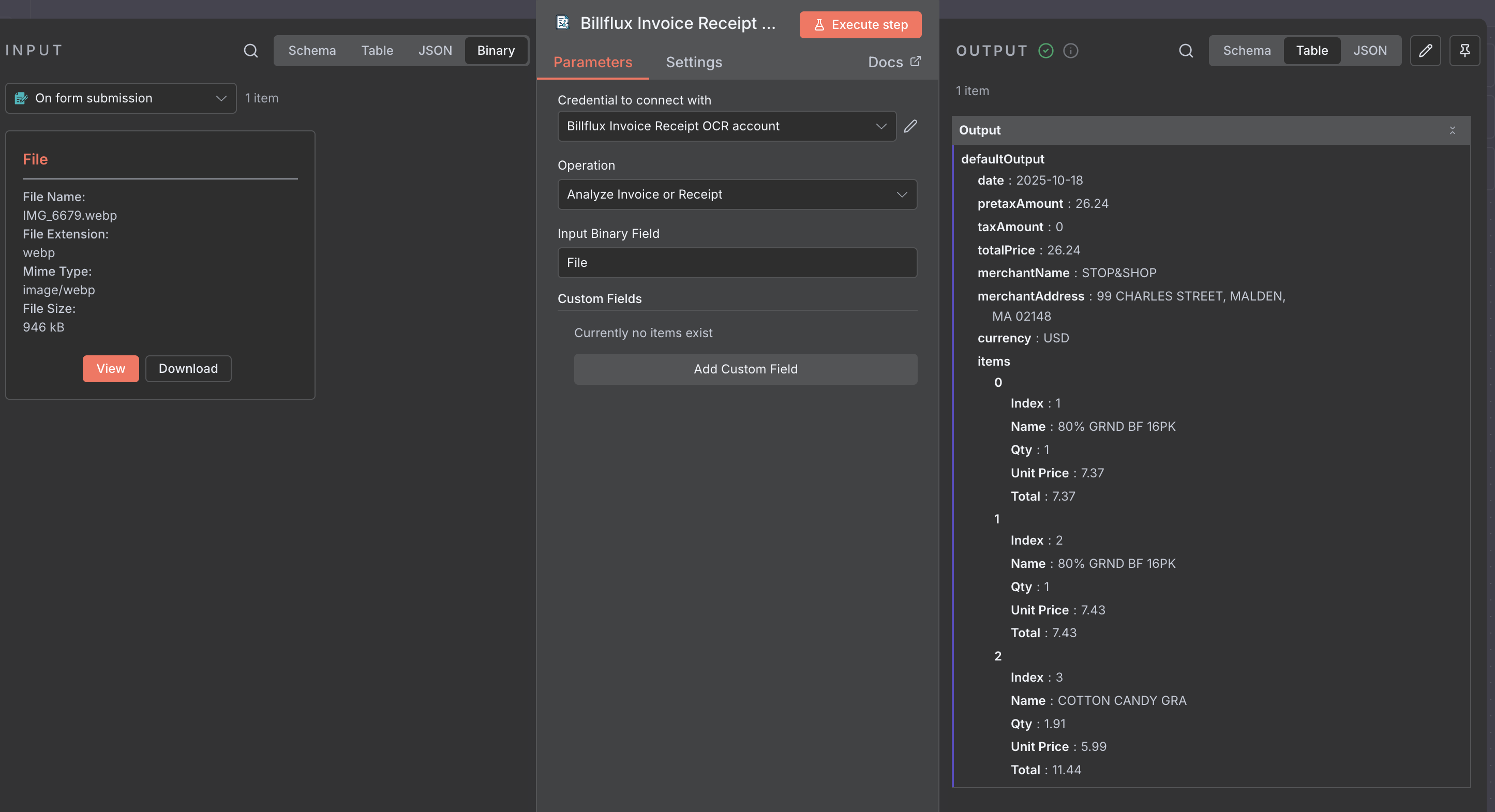Click the Qty 1.91 value
The height and width of the screenshot is (812, 1495).
click(1054, 724)
